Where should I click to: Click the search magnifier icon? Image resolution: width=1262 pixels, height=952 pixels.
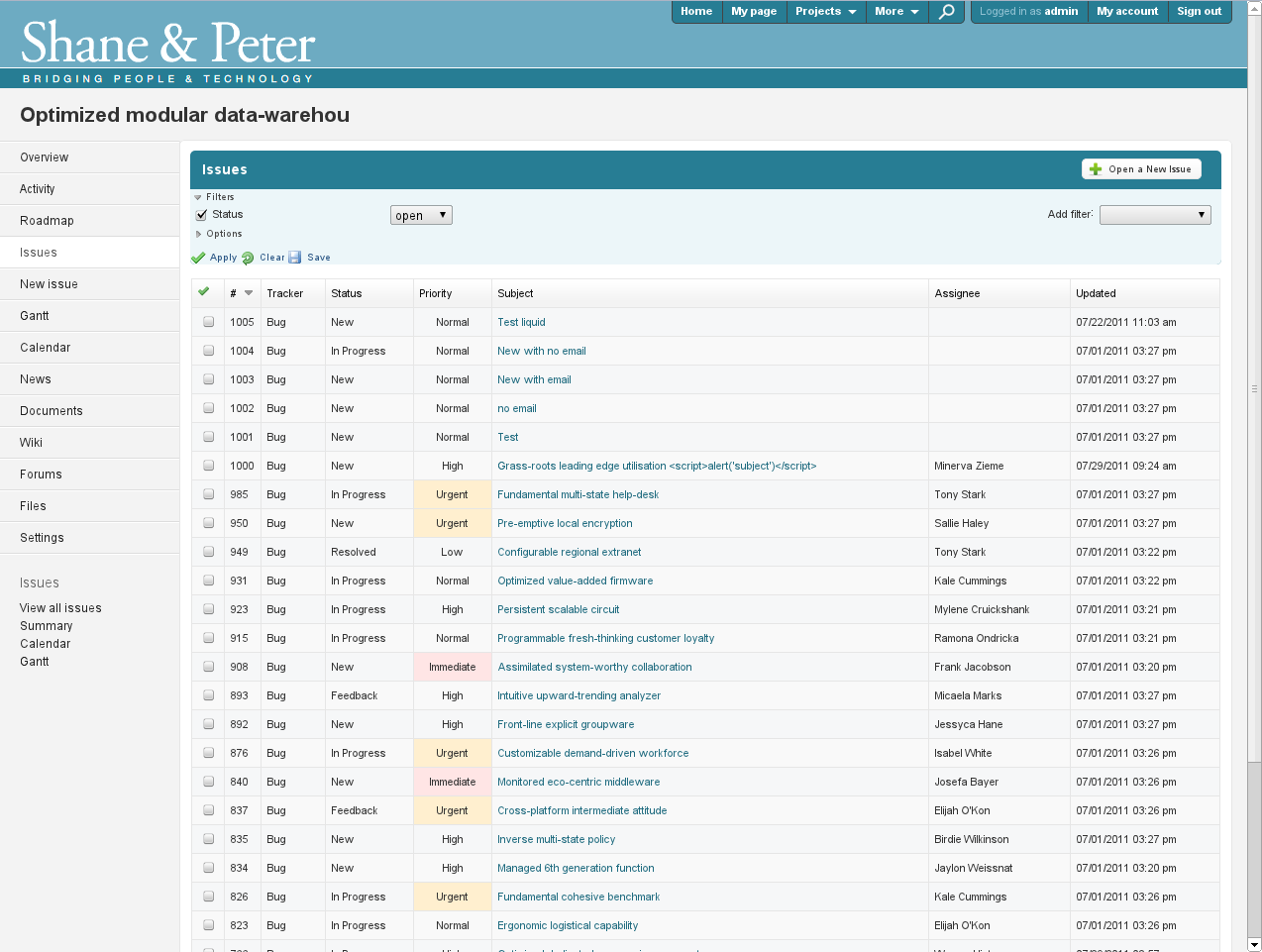pos(947,12)
